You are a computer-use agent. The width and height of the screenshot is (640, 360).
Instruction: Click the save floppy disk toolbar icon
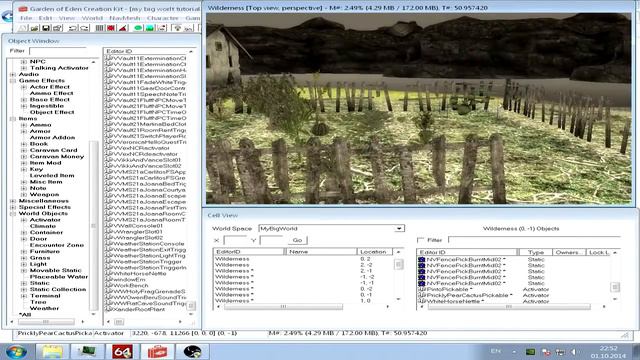point(46,28)
